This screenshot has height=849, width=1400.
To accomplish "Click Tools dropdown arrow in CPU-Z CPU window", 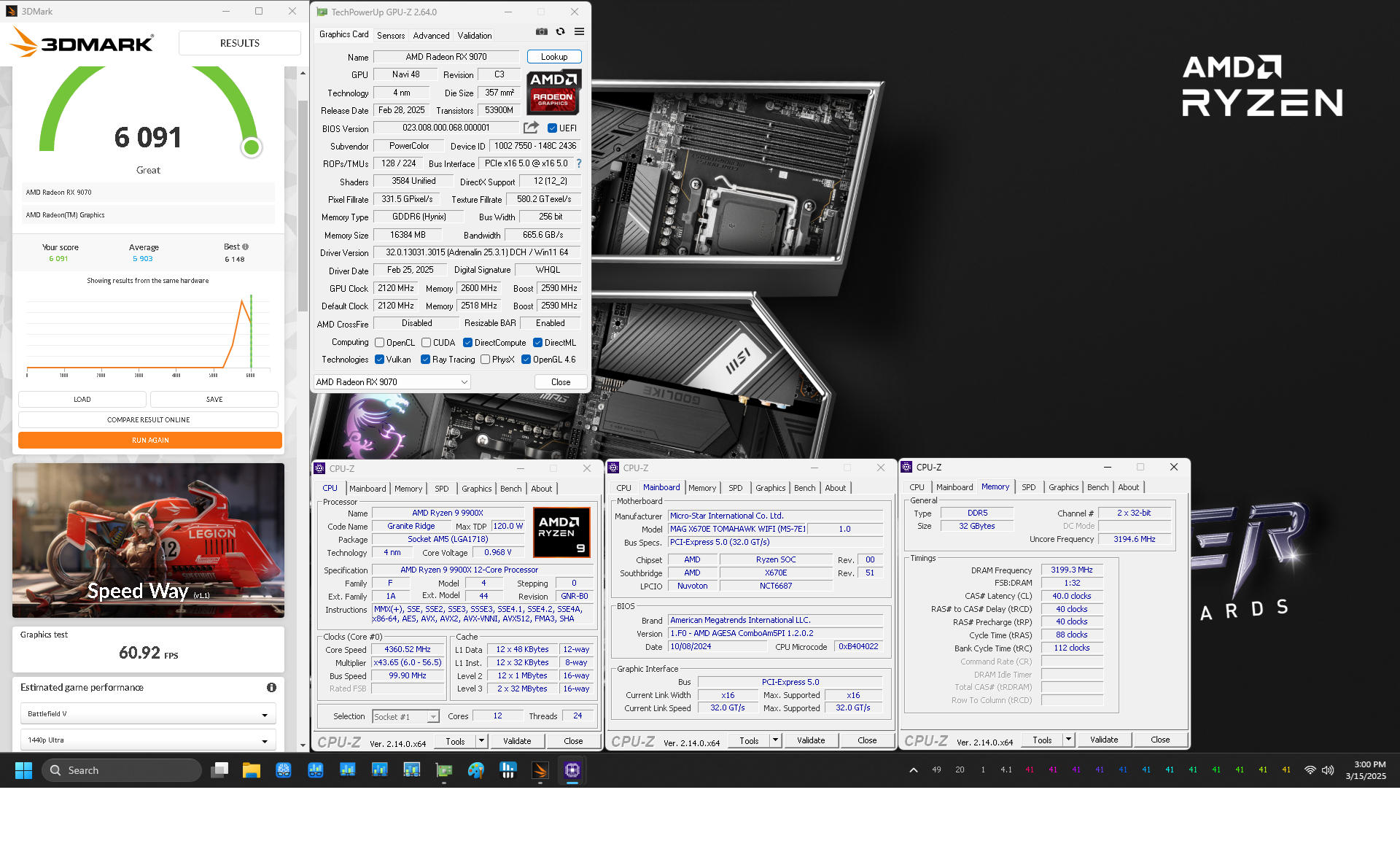I will [481, 741].
